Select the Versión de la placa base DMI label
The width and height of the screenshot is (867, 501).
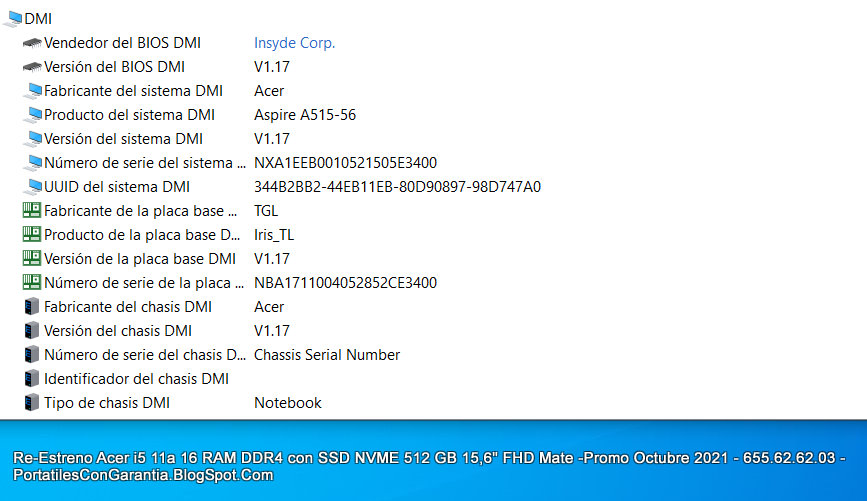(140, 259)
